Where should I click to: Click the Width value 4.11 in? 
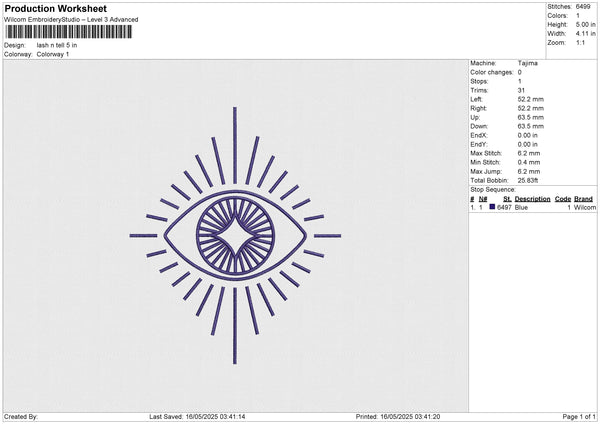pos(585,34)
